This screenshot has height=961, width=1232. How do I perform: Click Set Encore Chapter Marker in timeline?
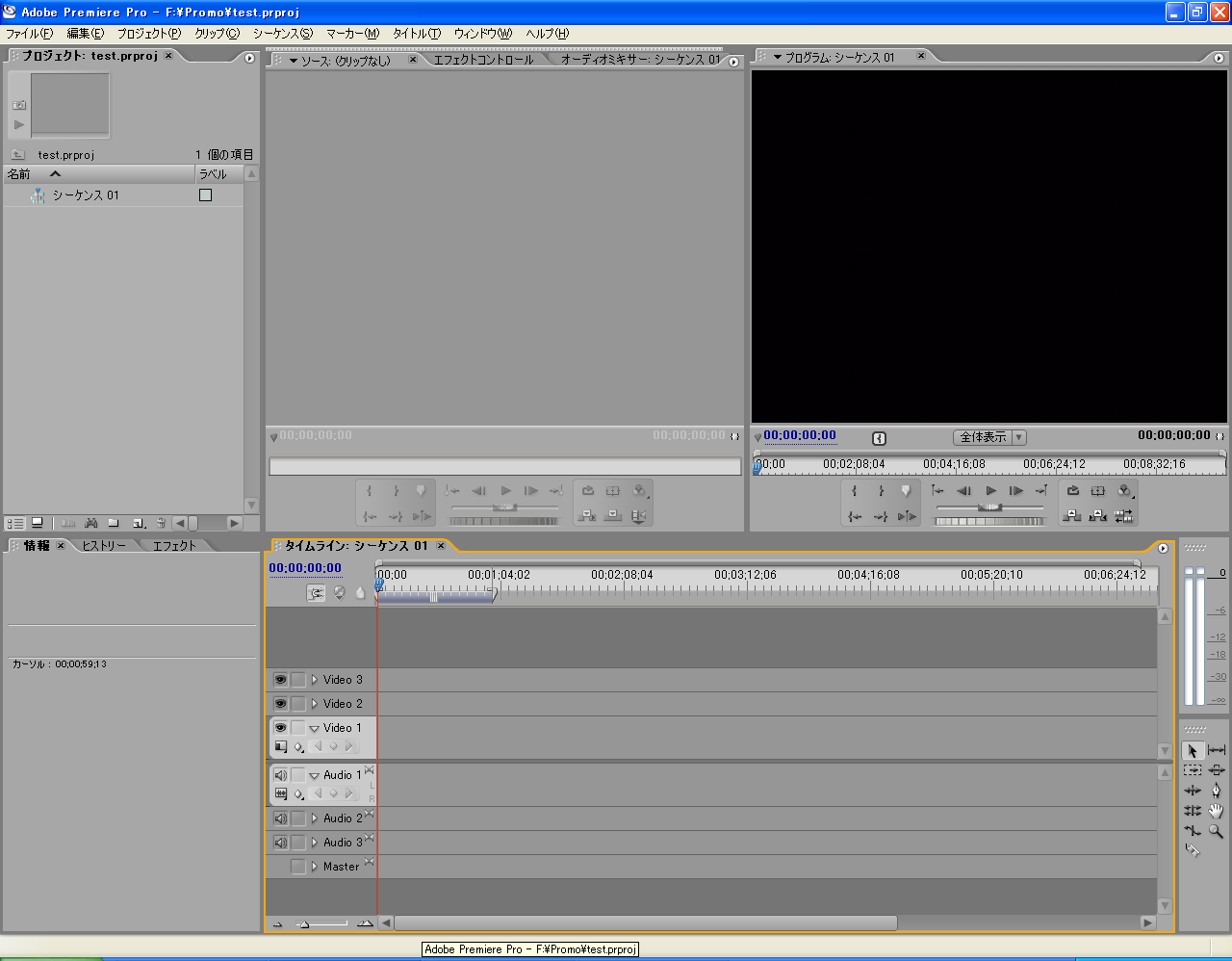click(339, 593)
